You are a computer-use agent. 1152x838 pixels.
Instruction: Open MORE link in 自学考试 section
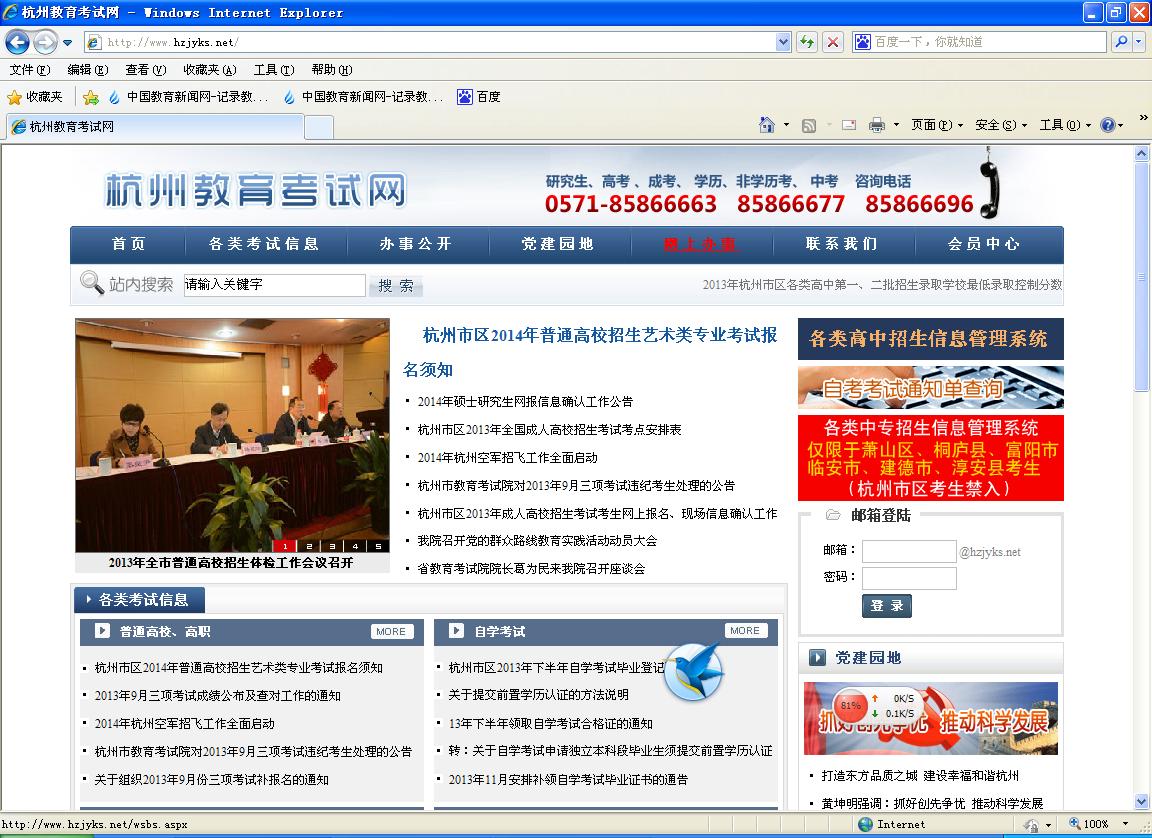pos(745,631)
